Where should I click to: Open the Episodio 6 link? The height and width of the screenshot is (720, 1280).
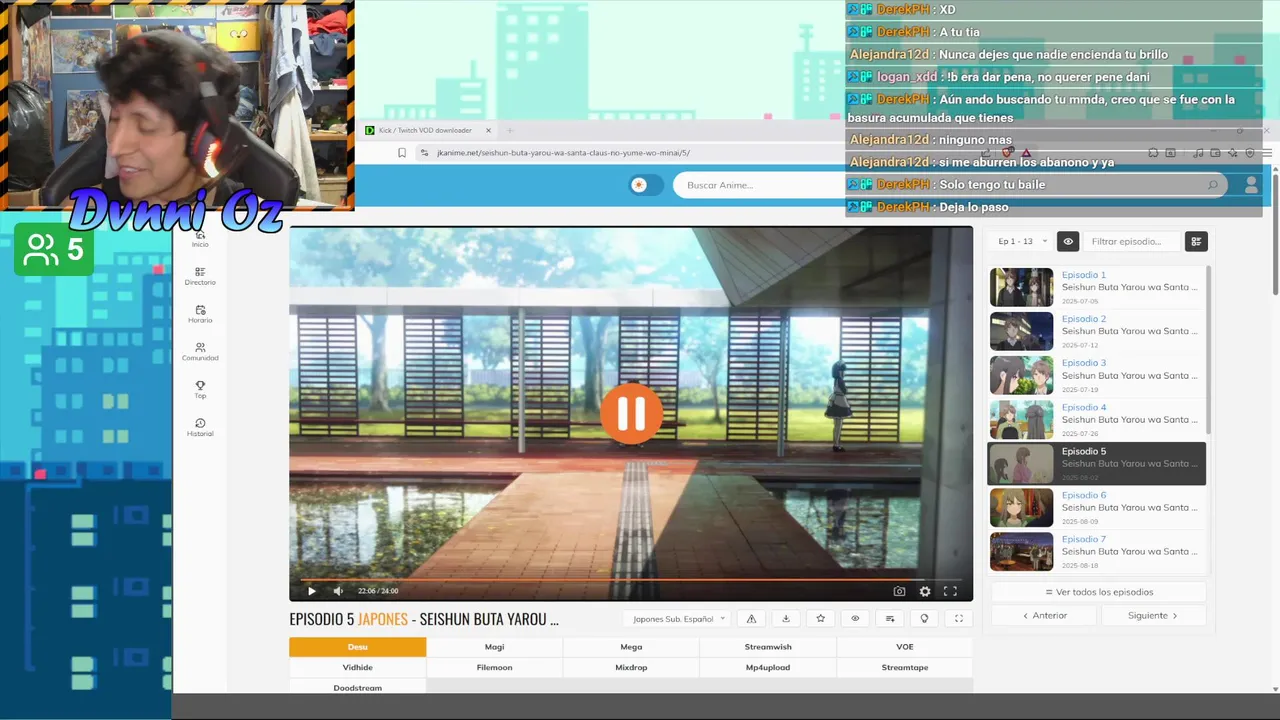coord(1083,495)
